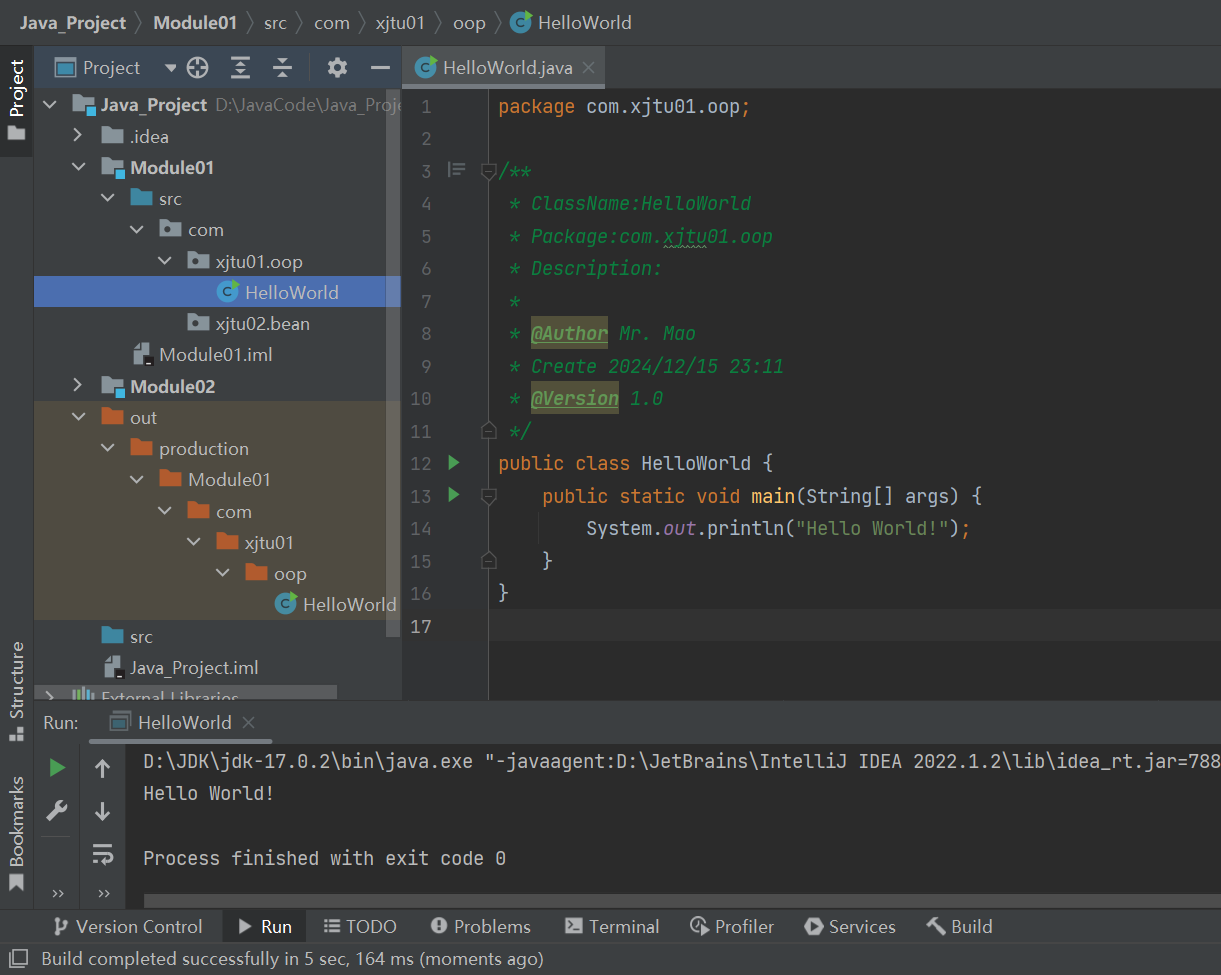Screen dimensions: 1221x975
Task: Open the Terminal tool window
Action: (612, 927)
